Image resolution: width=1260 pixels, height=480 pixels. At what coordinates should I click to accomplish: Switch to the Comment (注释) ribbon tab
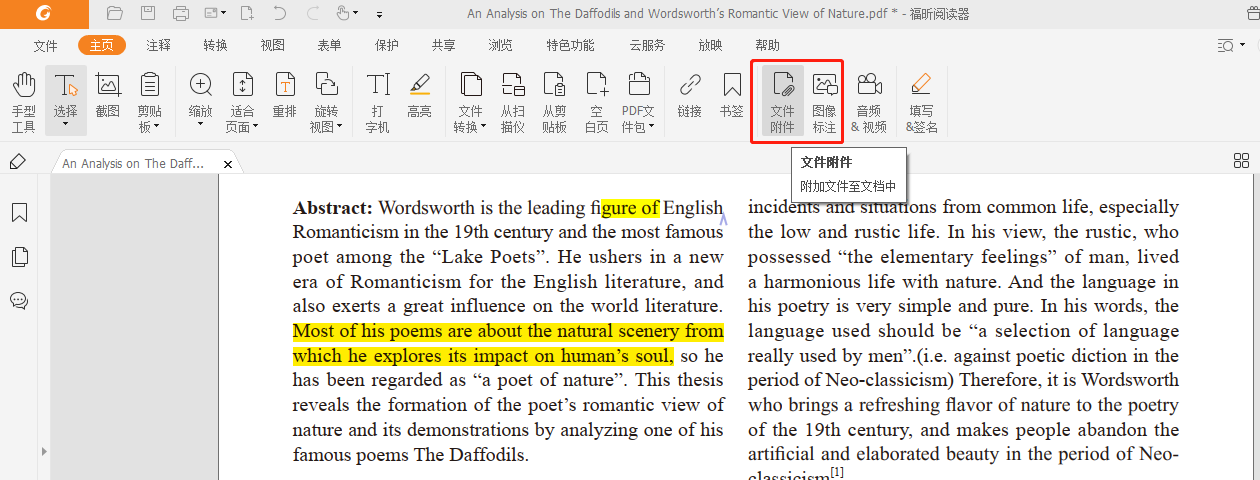[158, 45]
